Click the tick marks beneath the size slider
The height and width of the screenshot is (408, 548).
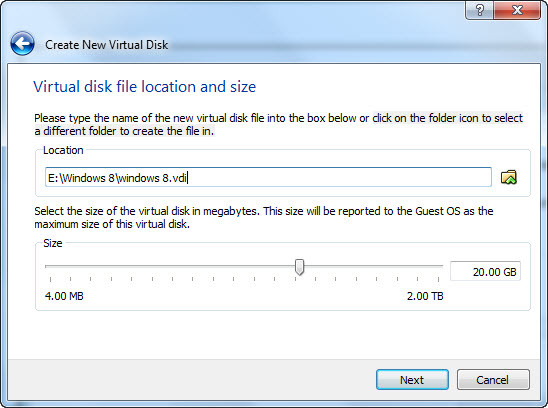(244, 279)
